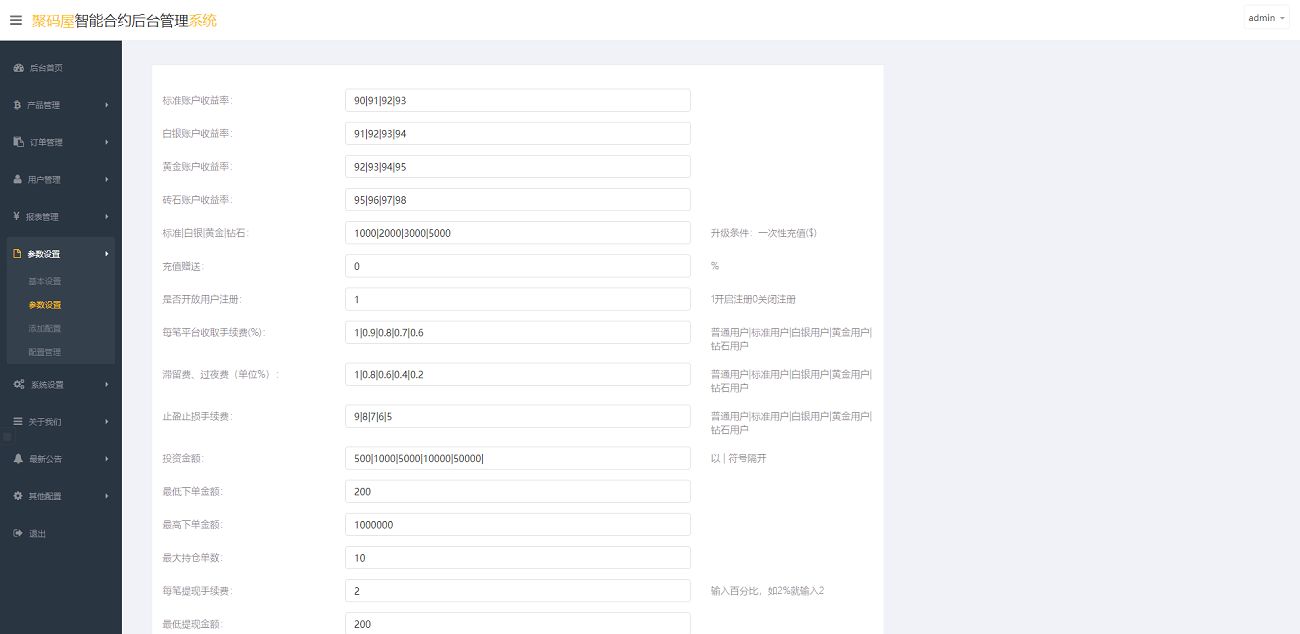1300x634 pixels.
Task: Select the highlighted 参数设置 submenu link
Action: click(45, 305)
